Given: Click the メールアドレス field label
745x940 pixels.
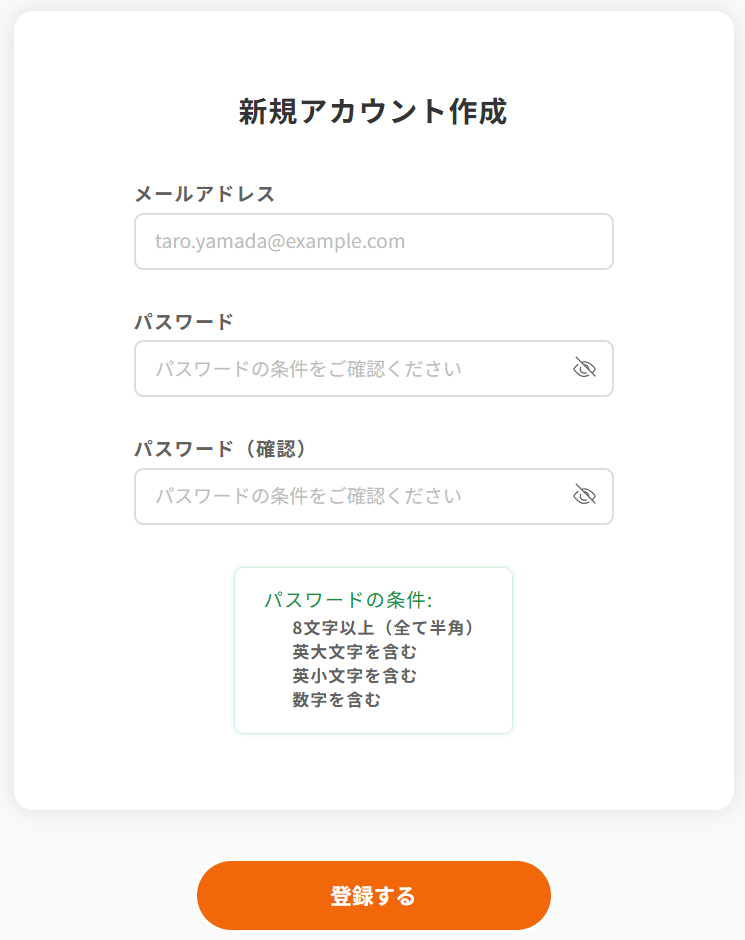Looking at the screenshot, I should (x=204, y=194).
